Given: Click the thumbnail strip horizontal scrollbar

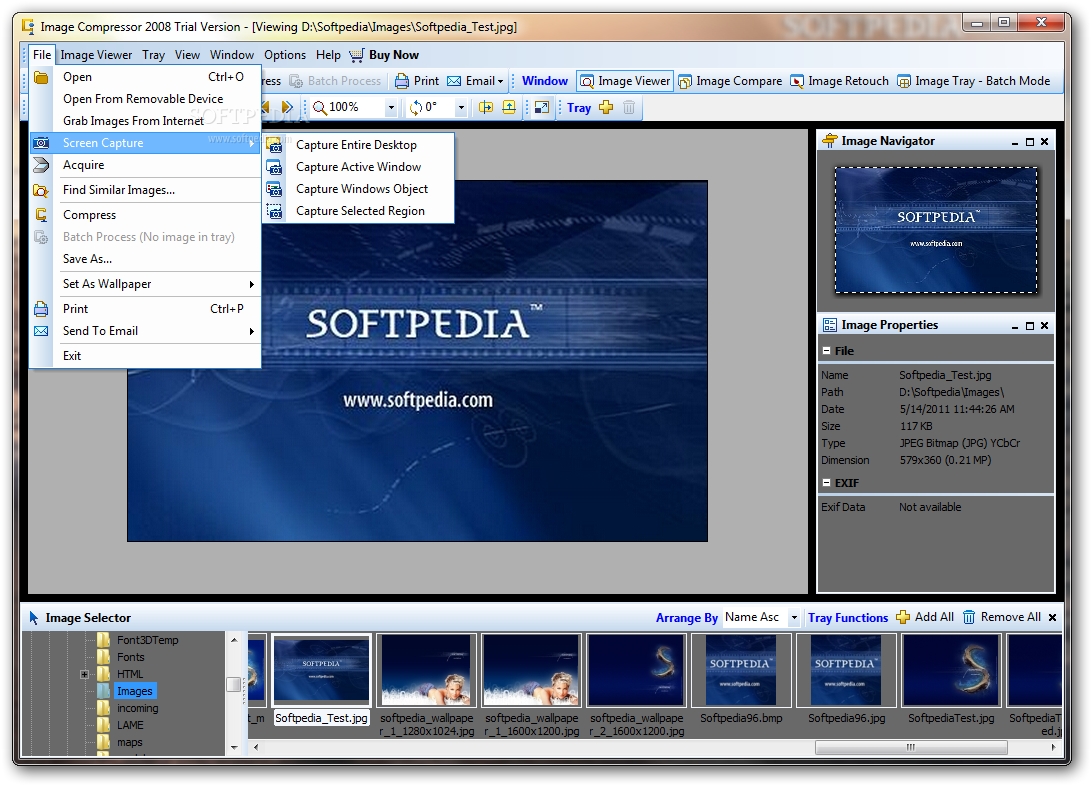Looking at the screenshot, I should (x=910, y=747).
